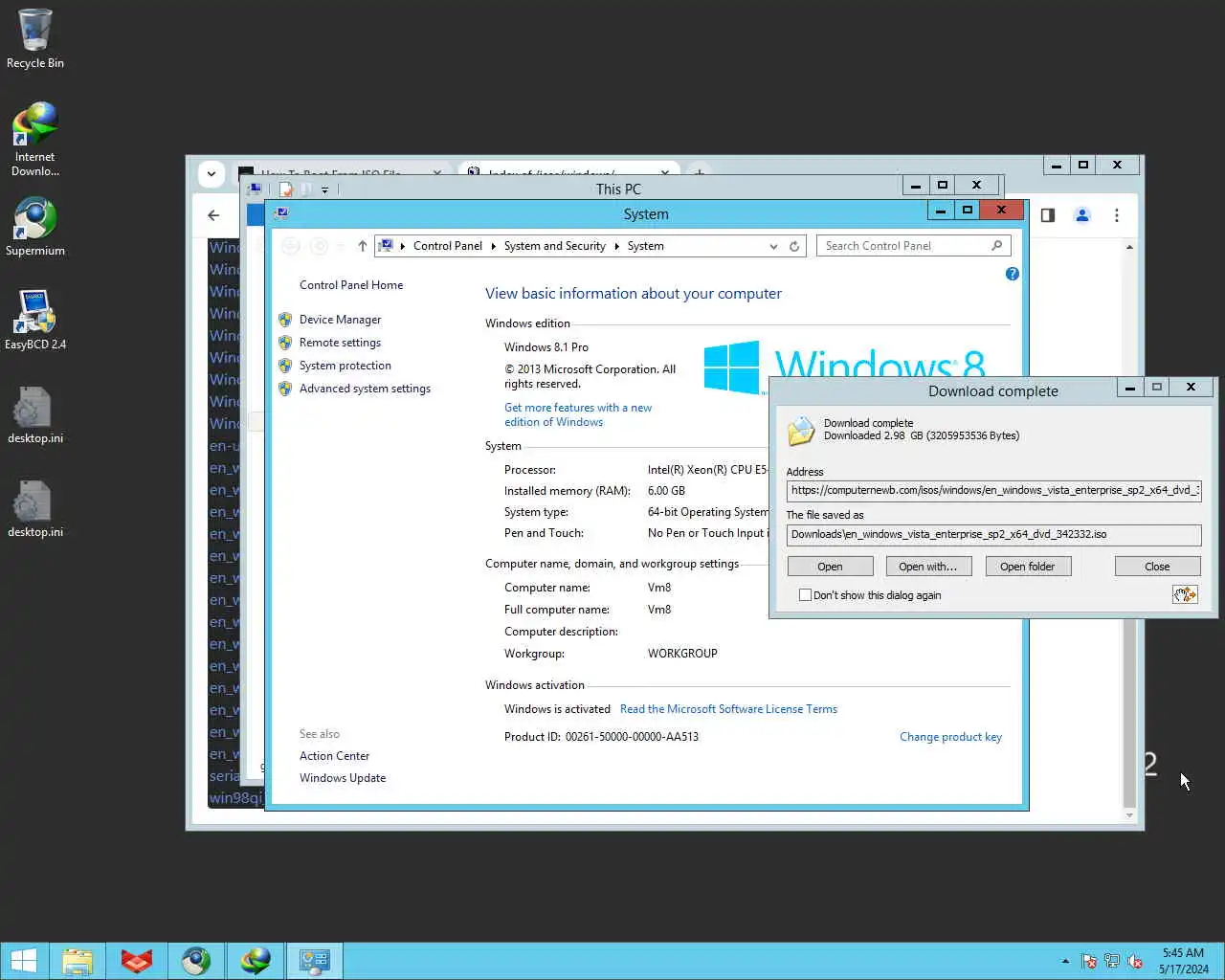Toggle browser side panel button

click(x=1048, y=215)
